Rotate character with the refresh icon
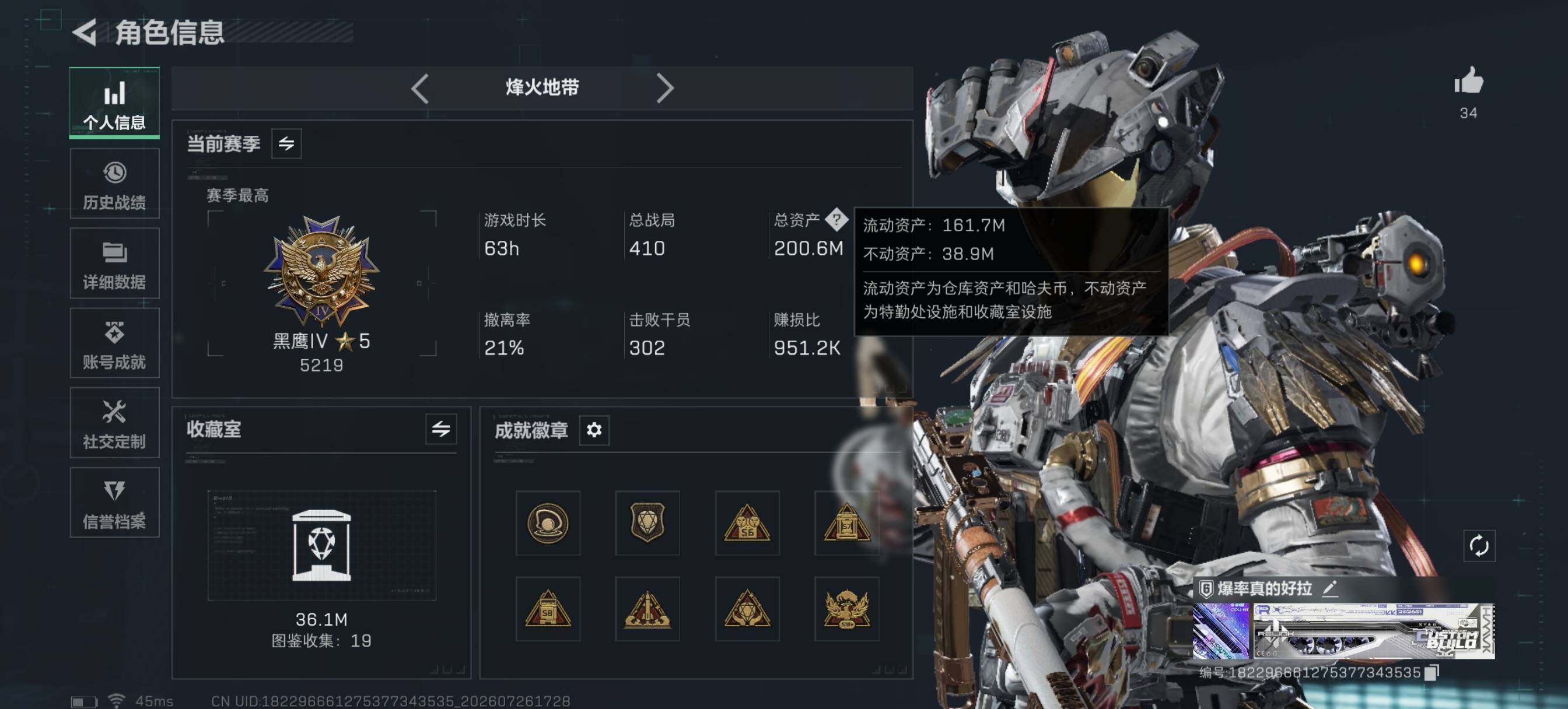This screenshot has width=1568, height=709. pyautogui.click(x=1479, y=545)
